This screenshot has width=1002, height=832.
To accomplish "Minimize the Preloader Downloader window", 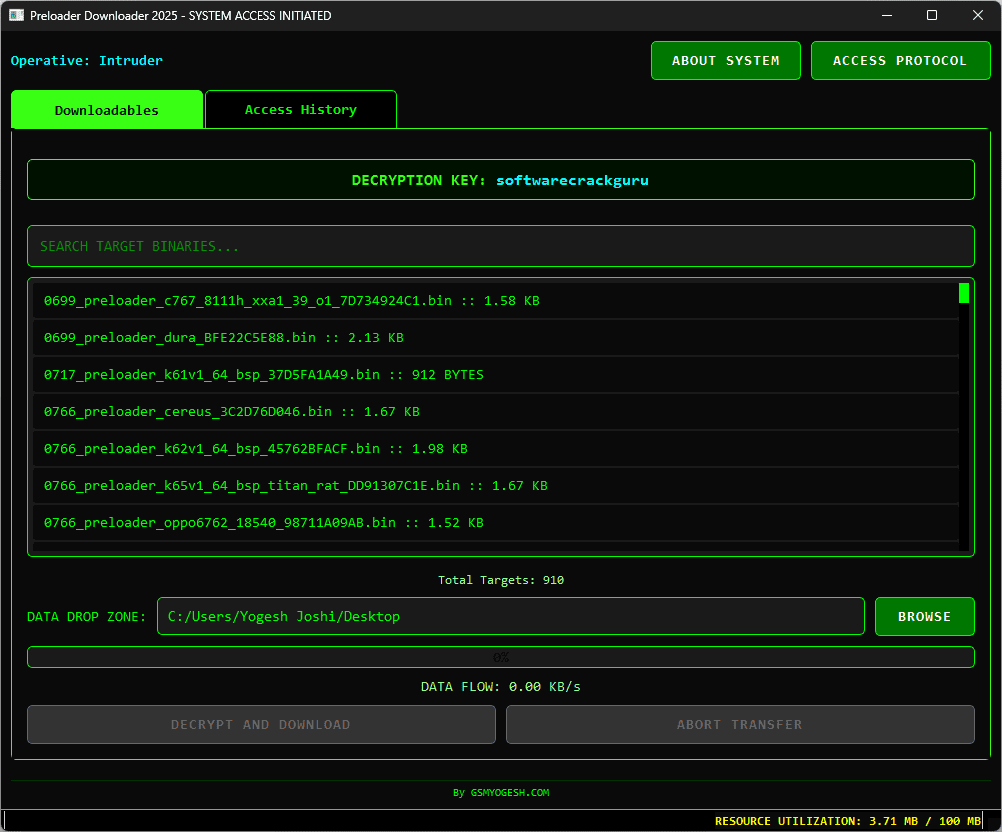I will point(887,15).
